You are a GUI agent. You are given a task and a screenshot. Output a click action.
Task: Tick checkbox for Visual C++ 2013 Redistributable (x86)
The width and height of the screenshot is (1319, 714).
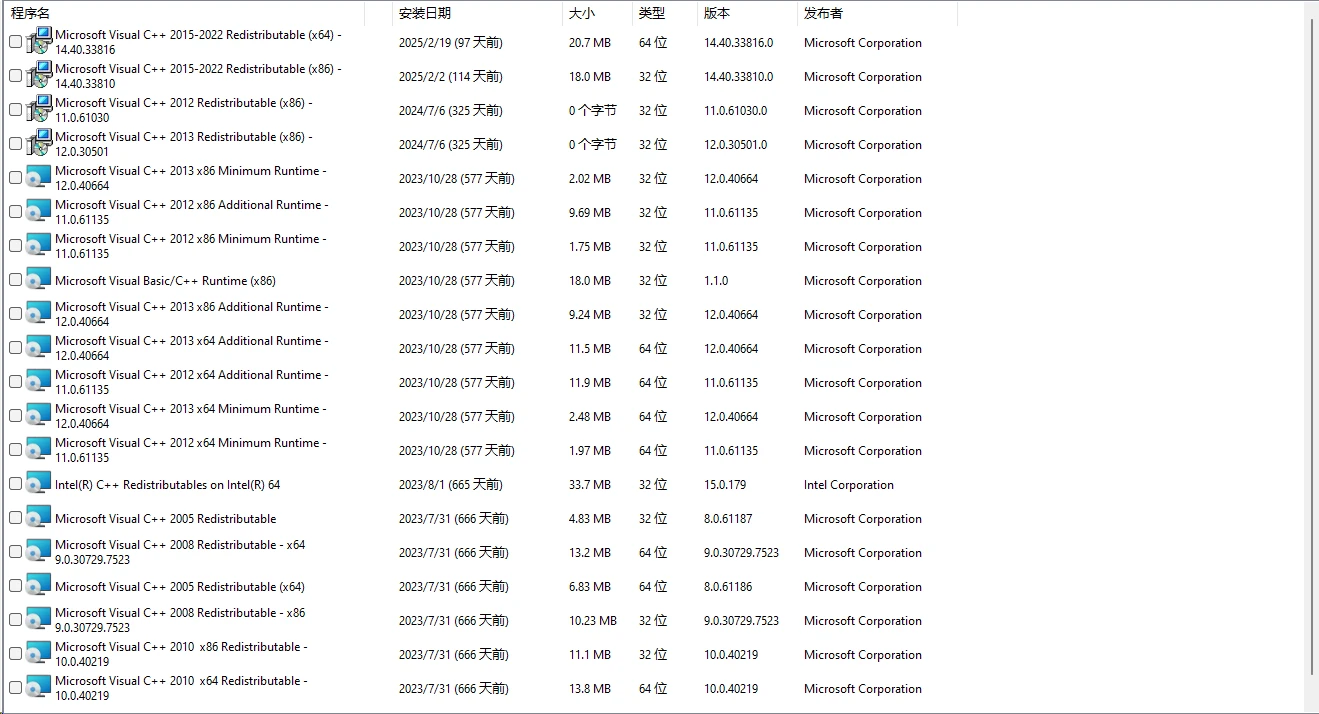pos(15,144)
